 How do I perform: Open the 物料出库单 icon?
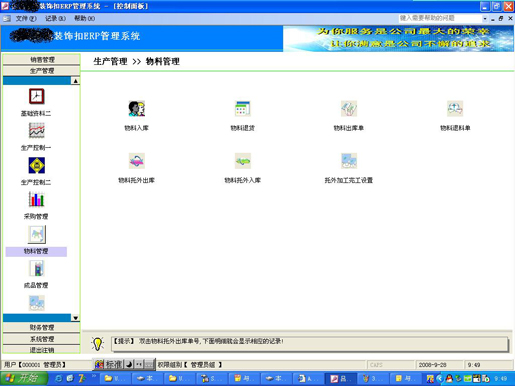coord(349,109)
